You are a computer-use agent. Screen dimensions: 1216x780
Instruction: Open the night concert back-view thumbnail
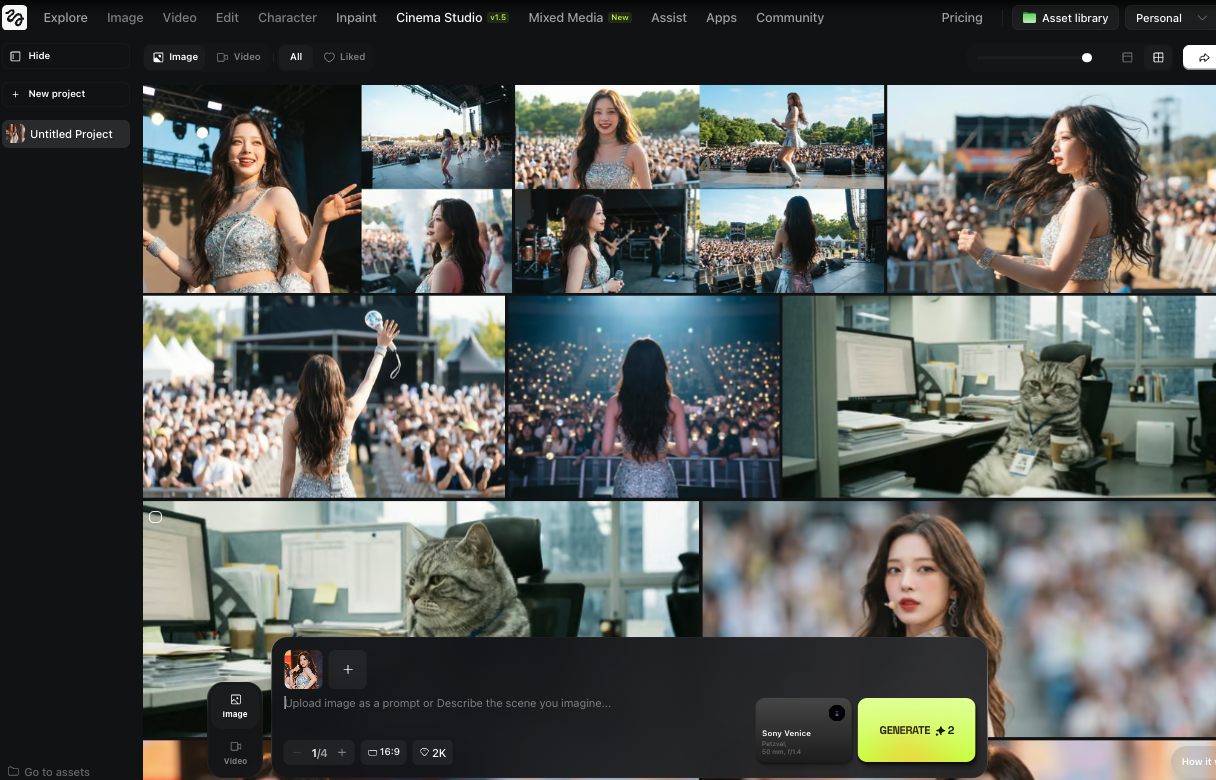(x=644, y=396)
